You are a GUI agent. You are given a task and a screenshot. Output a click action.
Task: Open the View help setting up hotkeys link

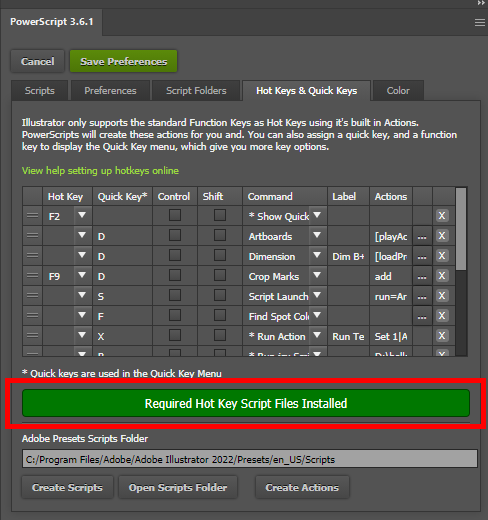click(100, 171)
